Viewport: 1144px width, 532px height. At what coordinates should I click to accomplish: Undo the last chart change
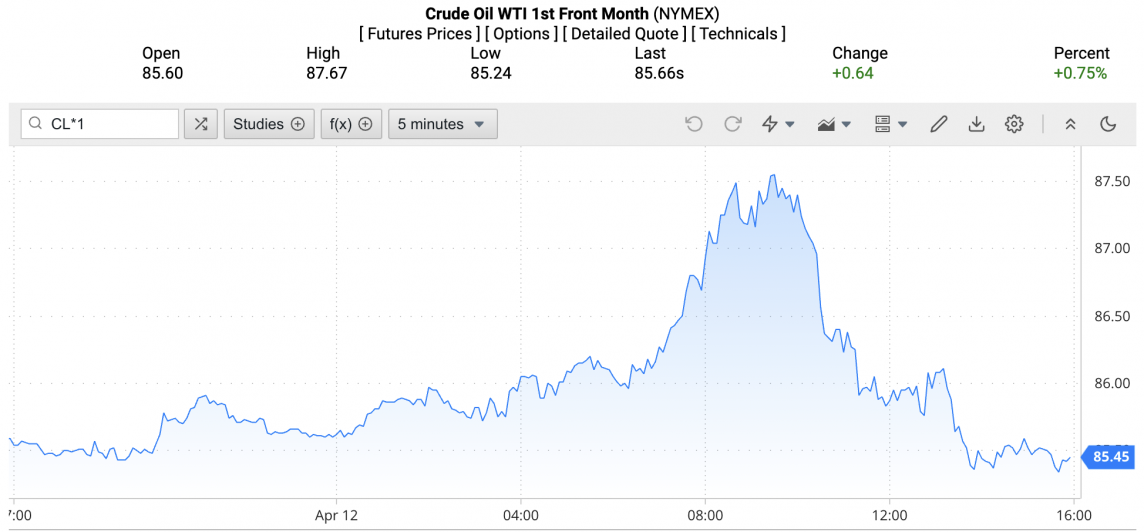694,124
